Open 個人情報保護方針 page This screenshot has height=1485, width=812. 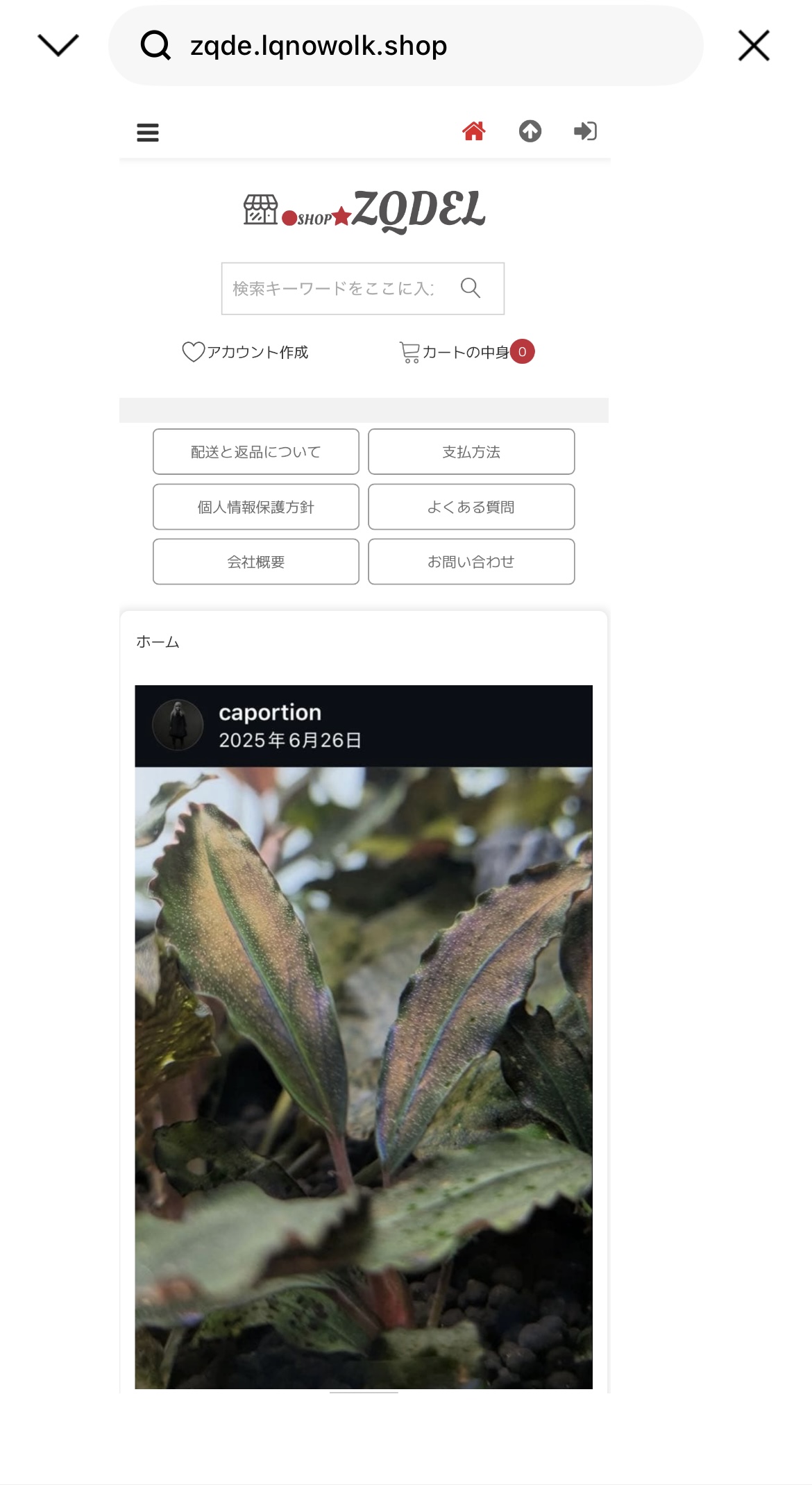pyautogui.click(x=256, y=507)
